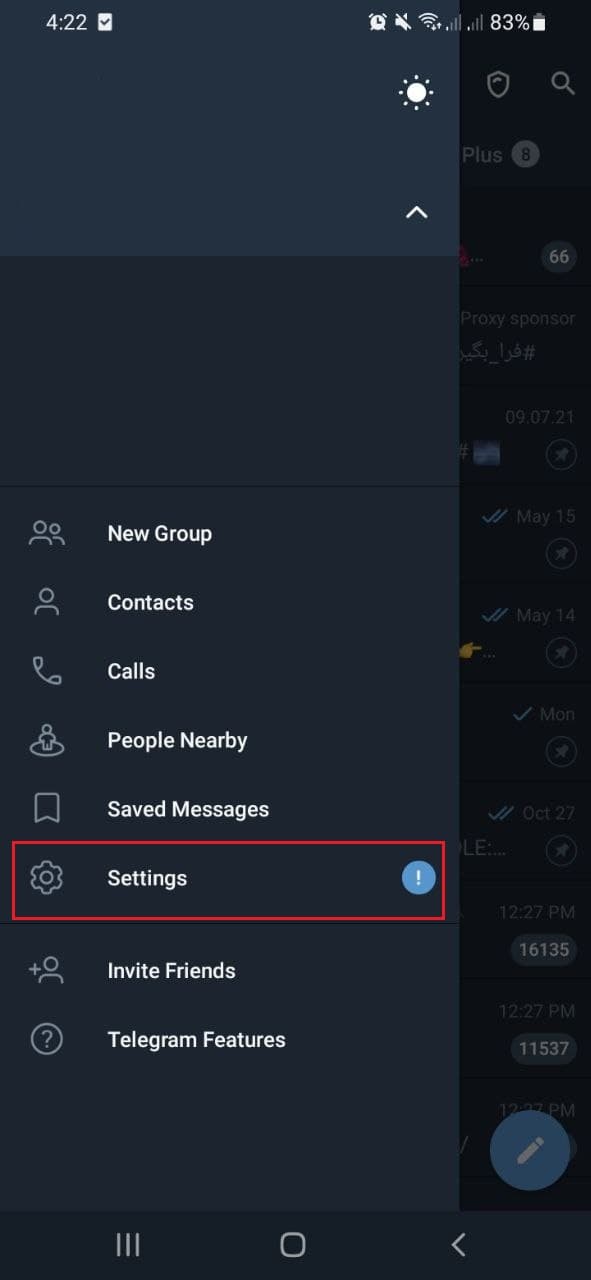
Task: Toggle day/night theme with sun icon
Action: (416, 93)
